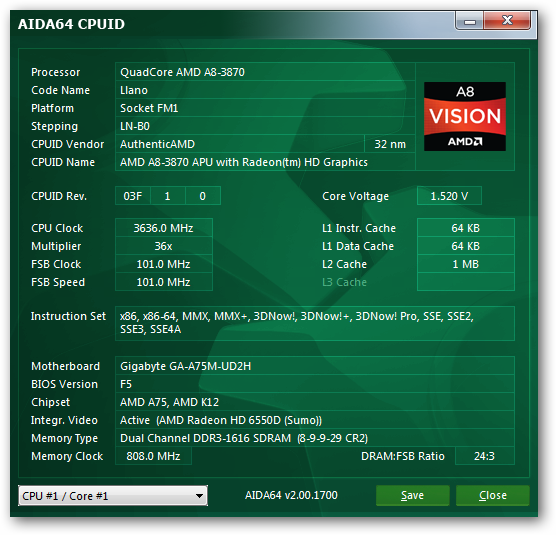Click the 32 nm process field
Image resolution: width=556 pixels, height=535 pixels.
[390, 144]
